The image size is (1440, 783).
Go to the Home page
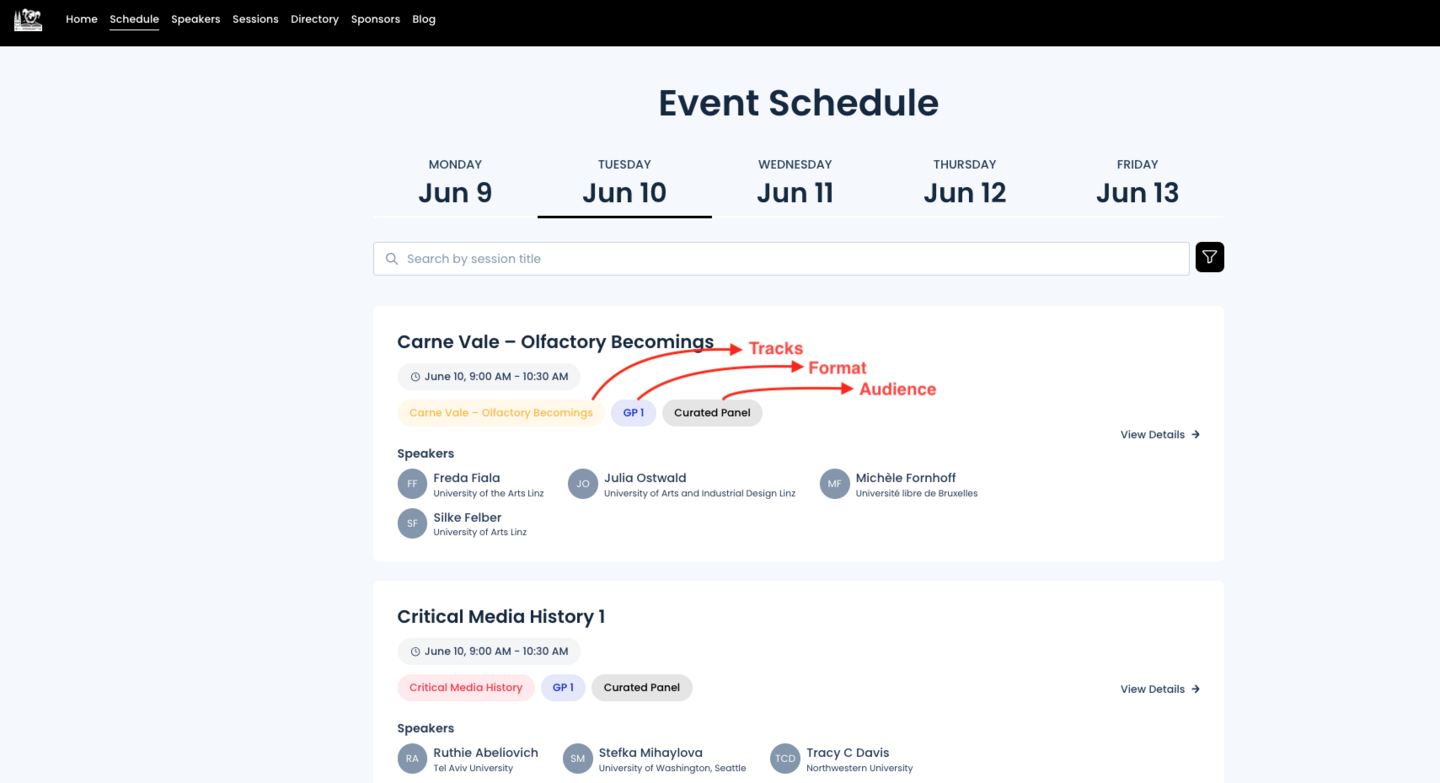(81, 19)
